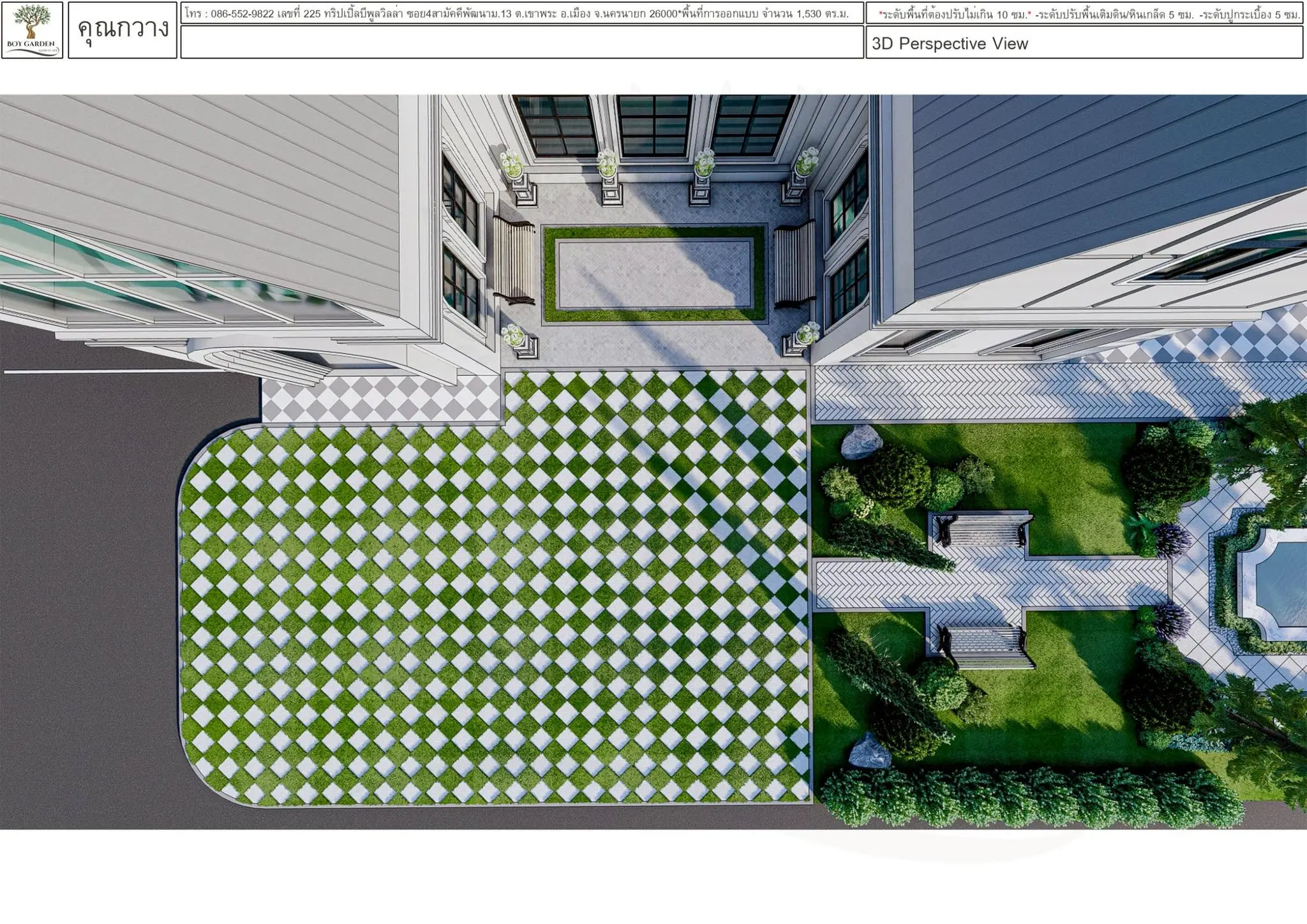Click the grey boulder near bottom hedge
This screenshot has width=1307, height=924.
(x=869, y=750)
